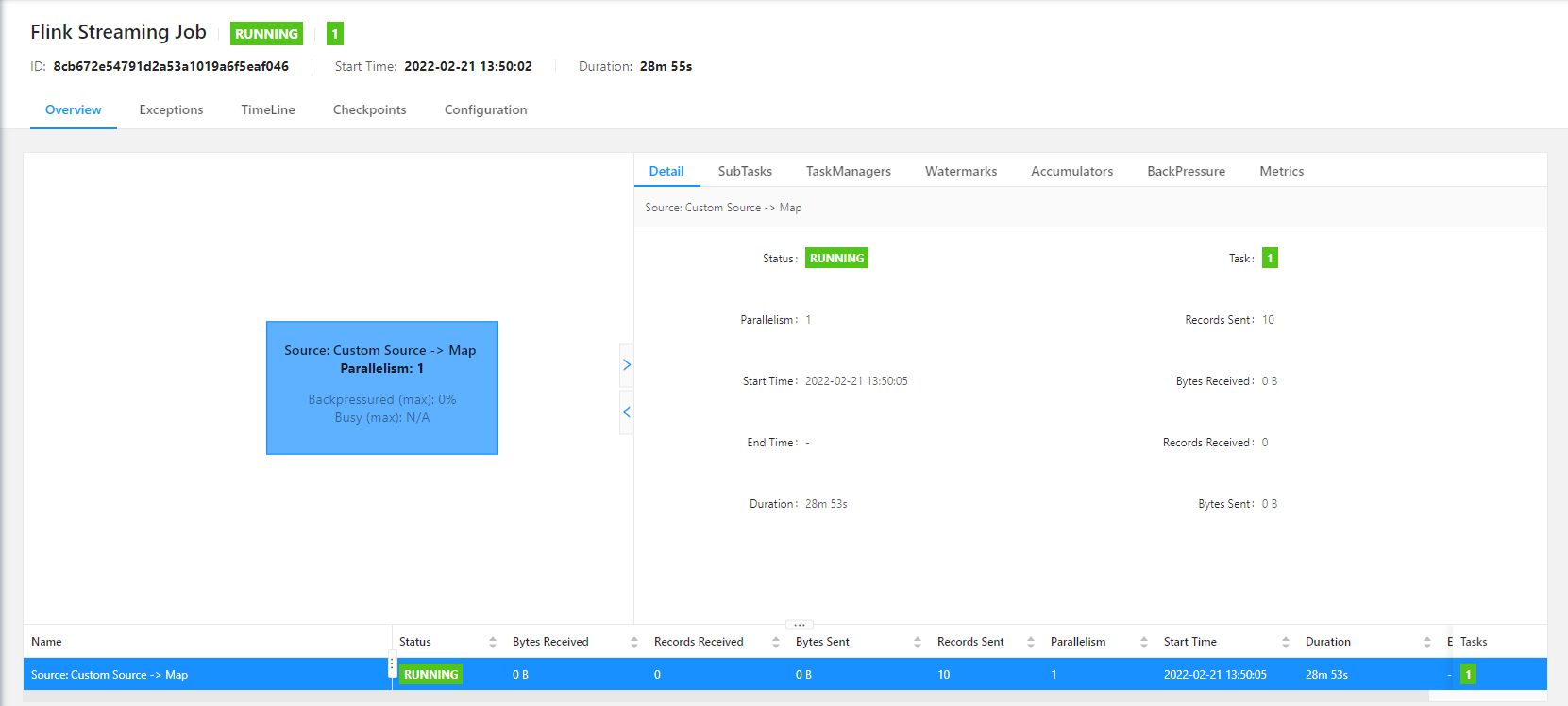Open the Overview tab
This screenshot has height=706, width=1568.
(x=74, y=109)
